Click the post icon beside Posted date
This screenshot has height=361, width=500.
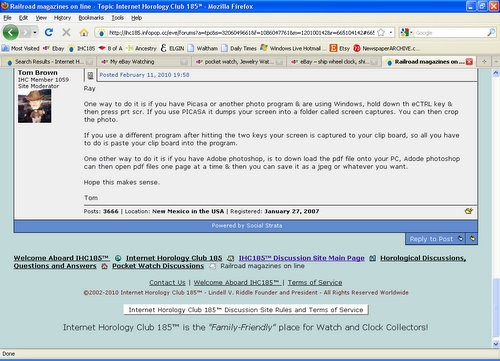(90, 76)
